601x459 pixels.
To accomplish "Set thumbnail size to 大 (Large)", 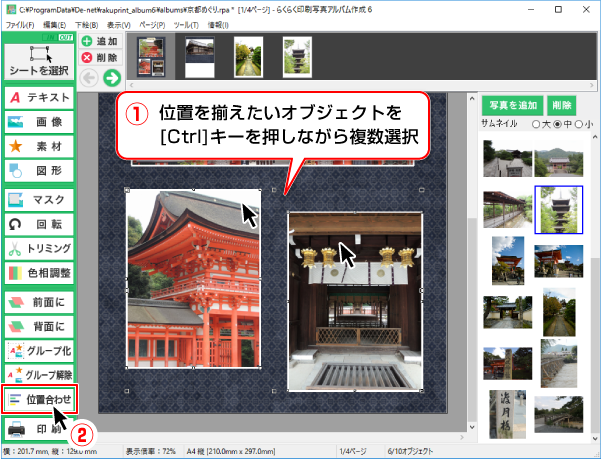I will pyautogui.click(x=536, y=123).
